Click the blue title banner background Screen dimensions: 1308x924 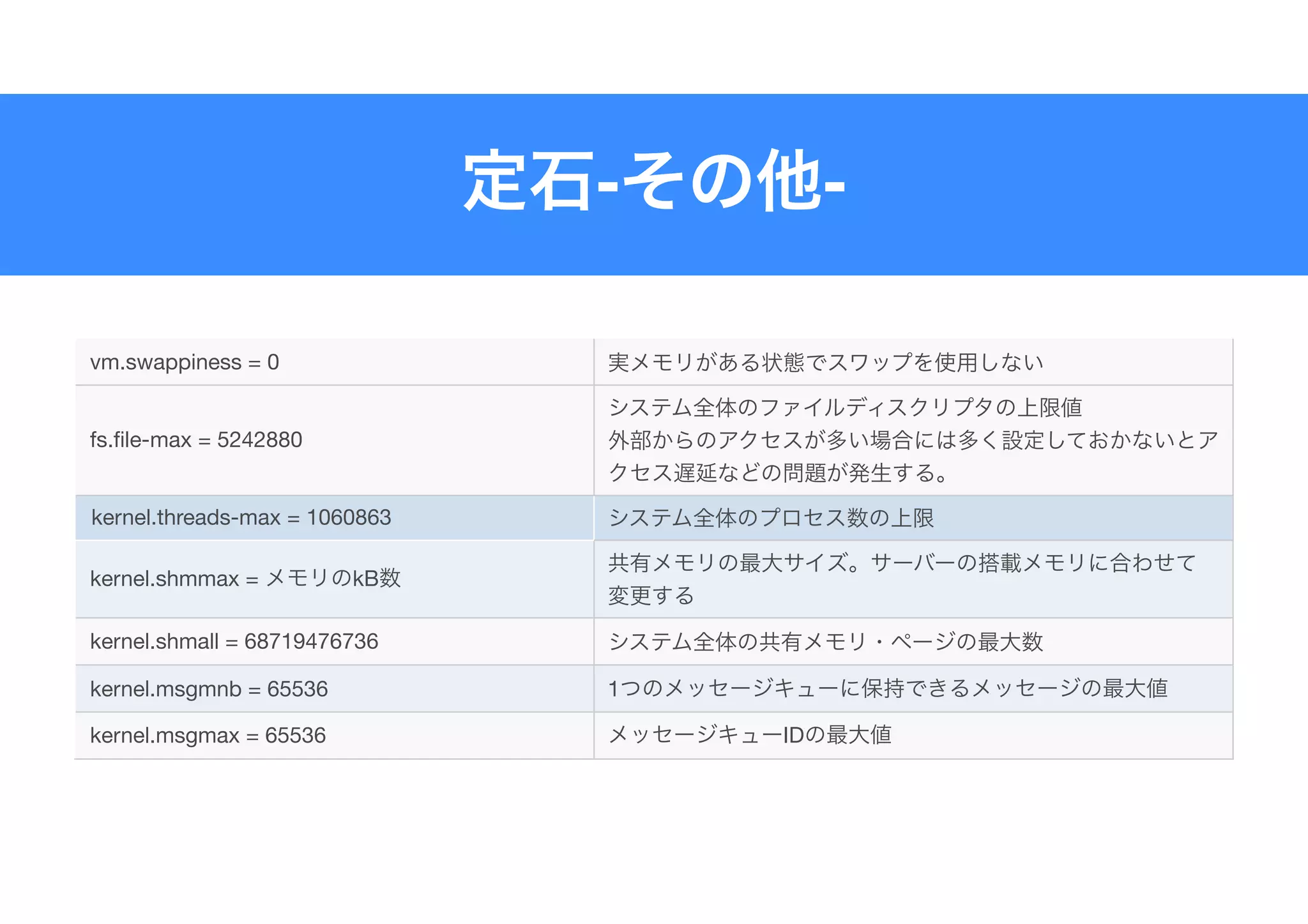pos(192,185)
